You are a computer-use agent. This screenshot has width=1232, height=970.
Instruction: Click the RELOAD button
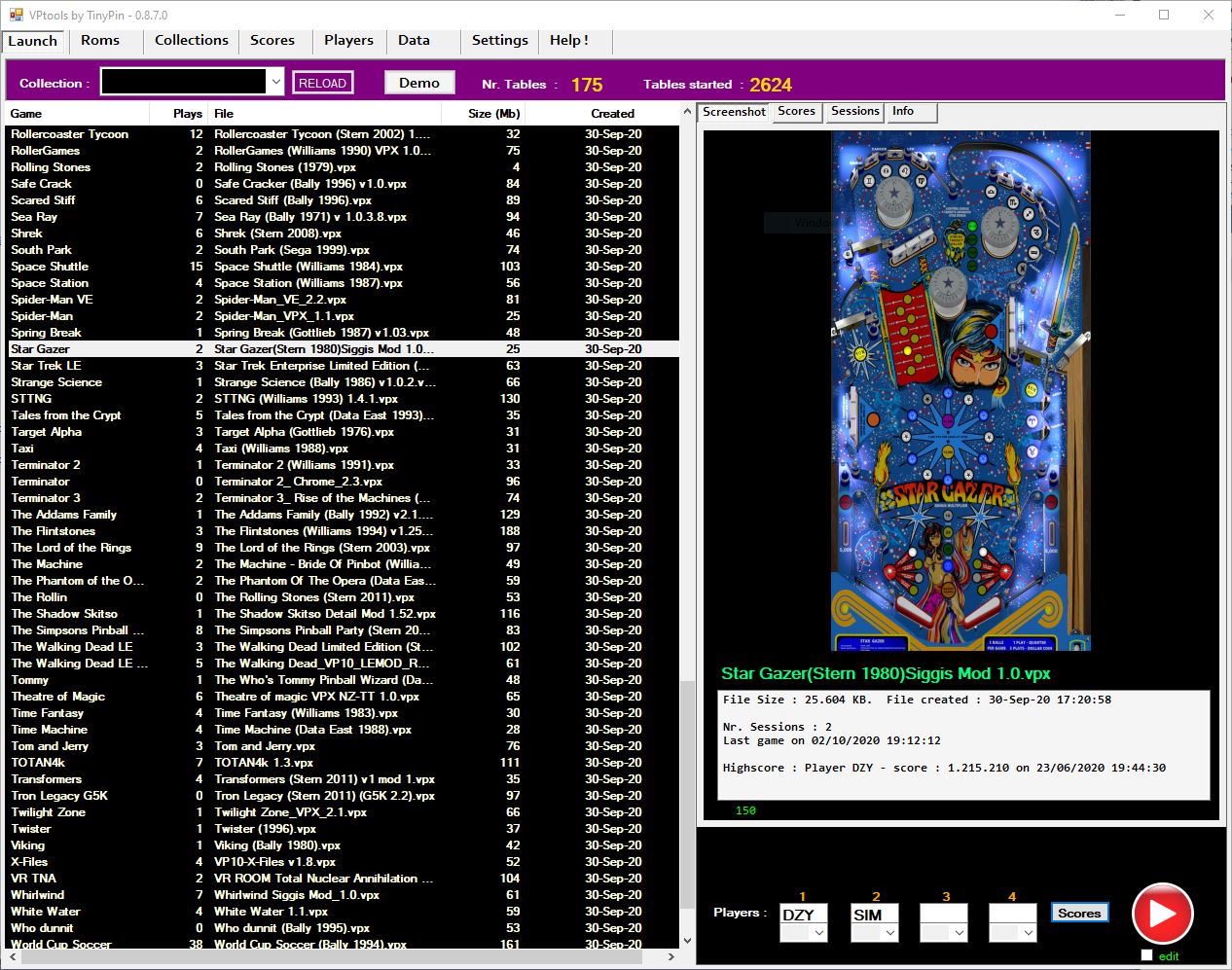[322, 84]
